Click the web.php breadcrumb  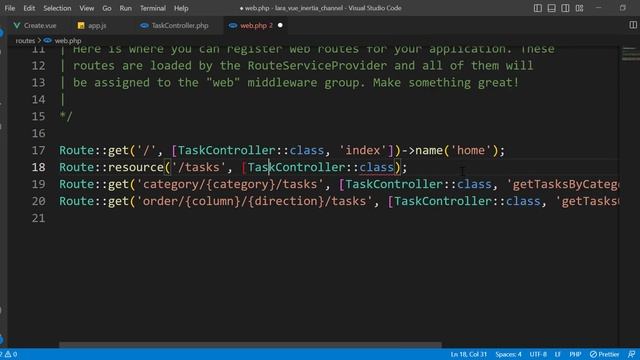tap(68, 41)
